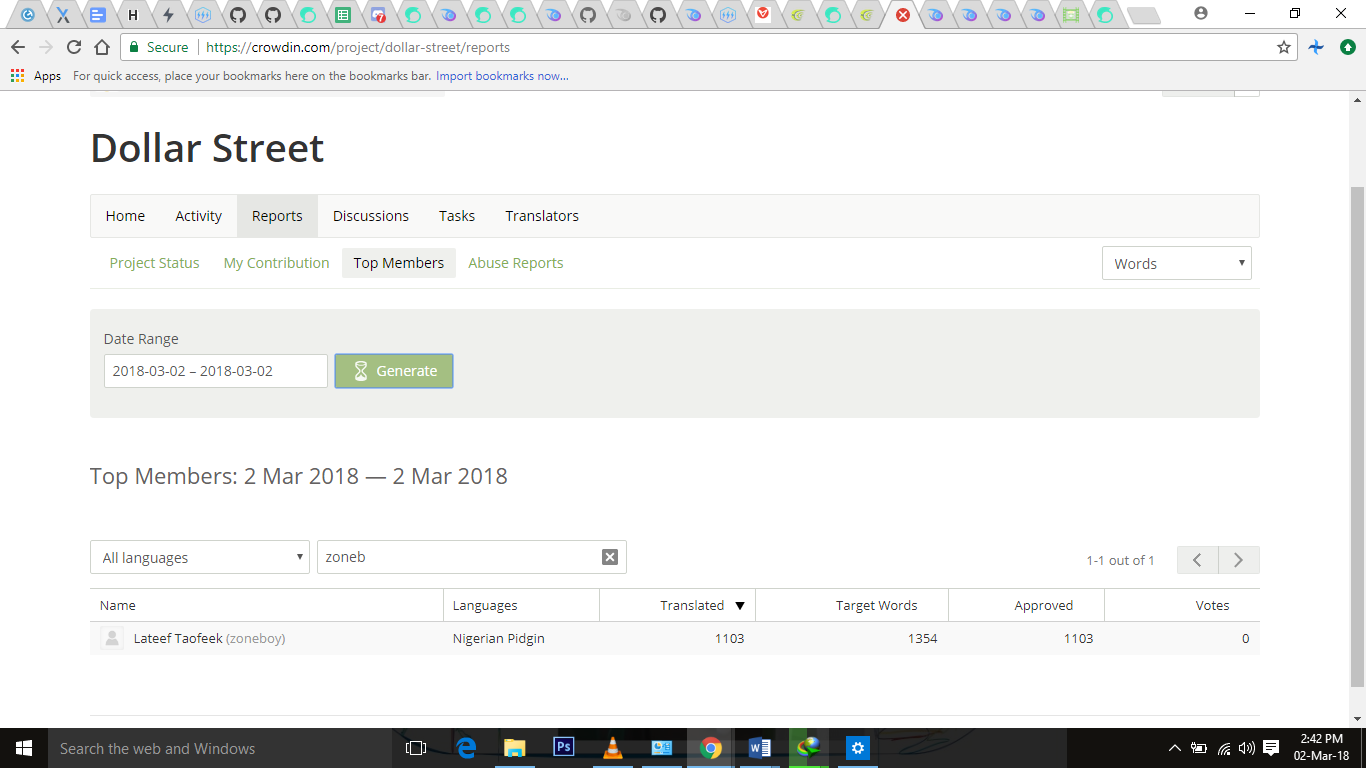Click the '1-1 out of 1' pagination text
Image resolution: width=1366 pixels, height=768 pixels.
coord(1120,560)
